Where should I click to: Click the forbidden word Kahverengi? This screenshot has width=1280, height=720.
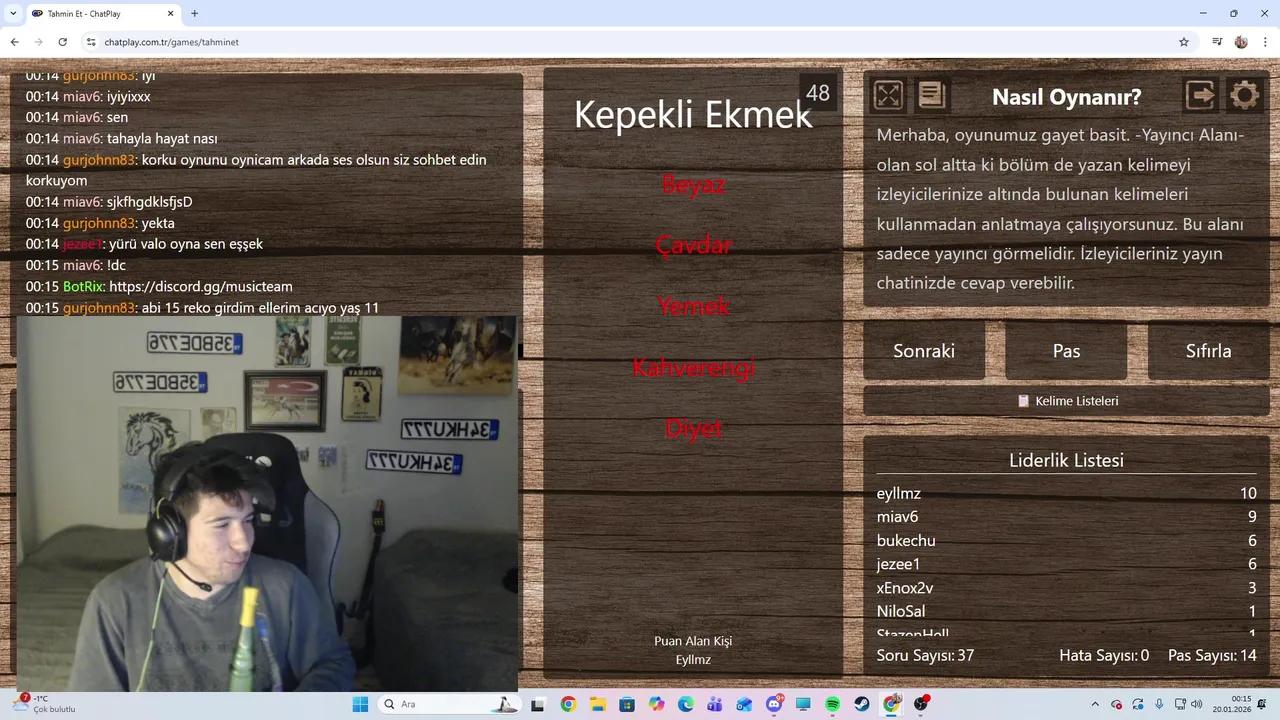(x=693, y=367)
